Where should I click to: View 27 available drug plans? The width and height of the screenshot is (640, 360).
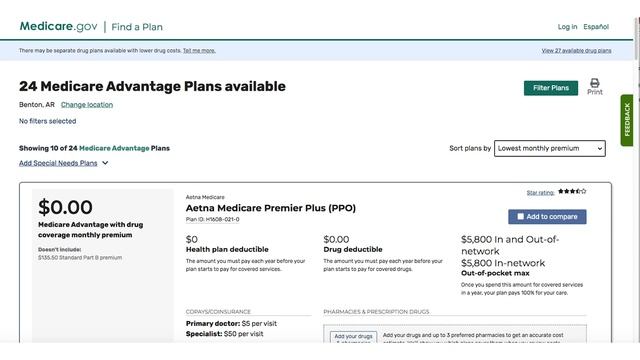pos(576,51)
